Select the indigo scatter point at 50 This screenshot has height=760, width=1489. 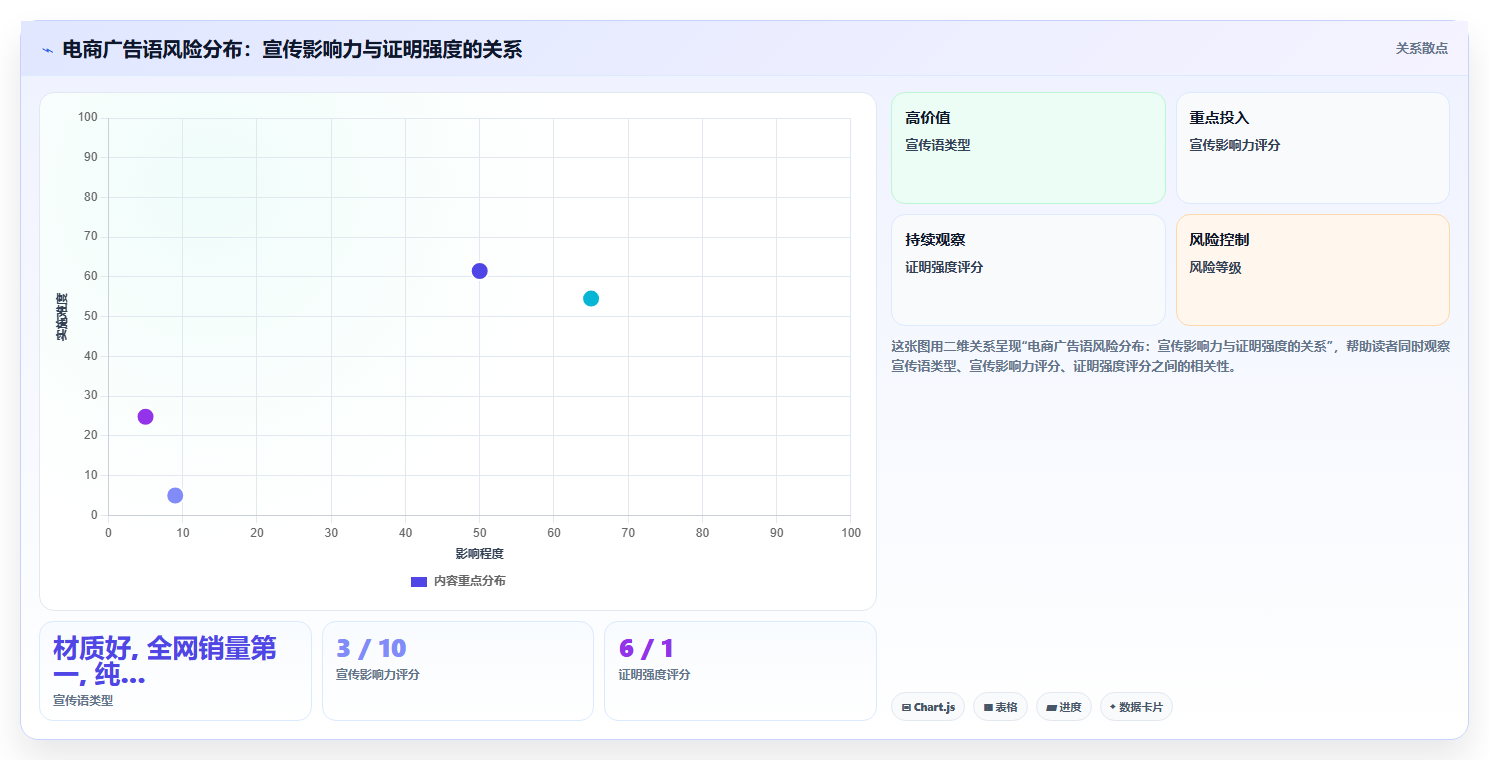(480, 271)
